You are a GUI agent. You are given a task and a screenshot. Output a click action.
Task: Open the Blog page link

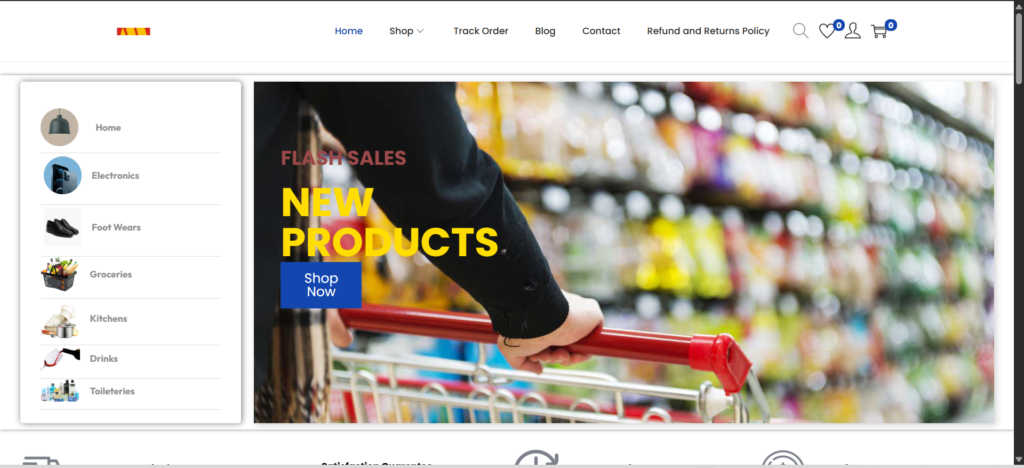click(x=545, y=31)
